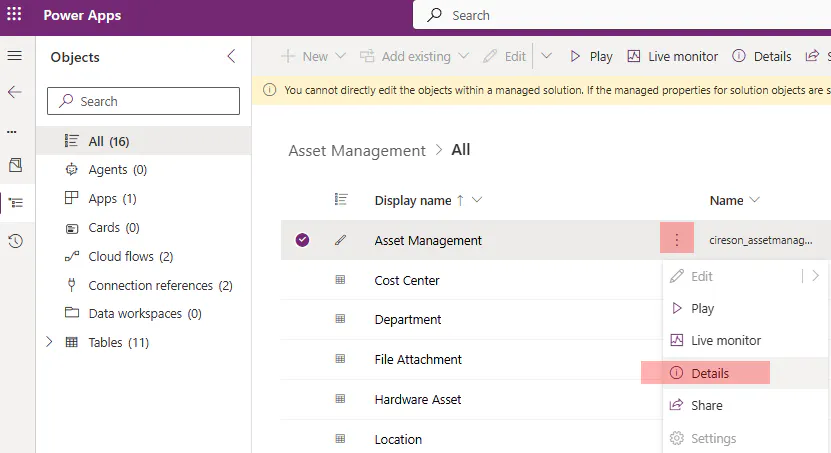
Task: Click Share in the context menu
Action: pyautogui.click(x=706, y=405)
